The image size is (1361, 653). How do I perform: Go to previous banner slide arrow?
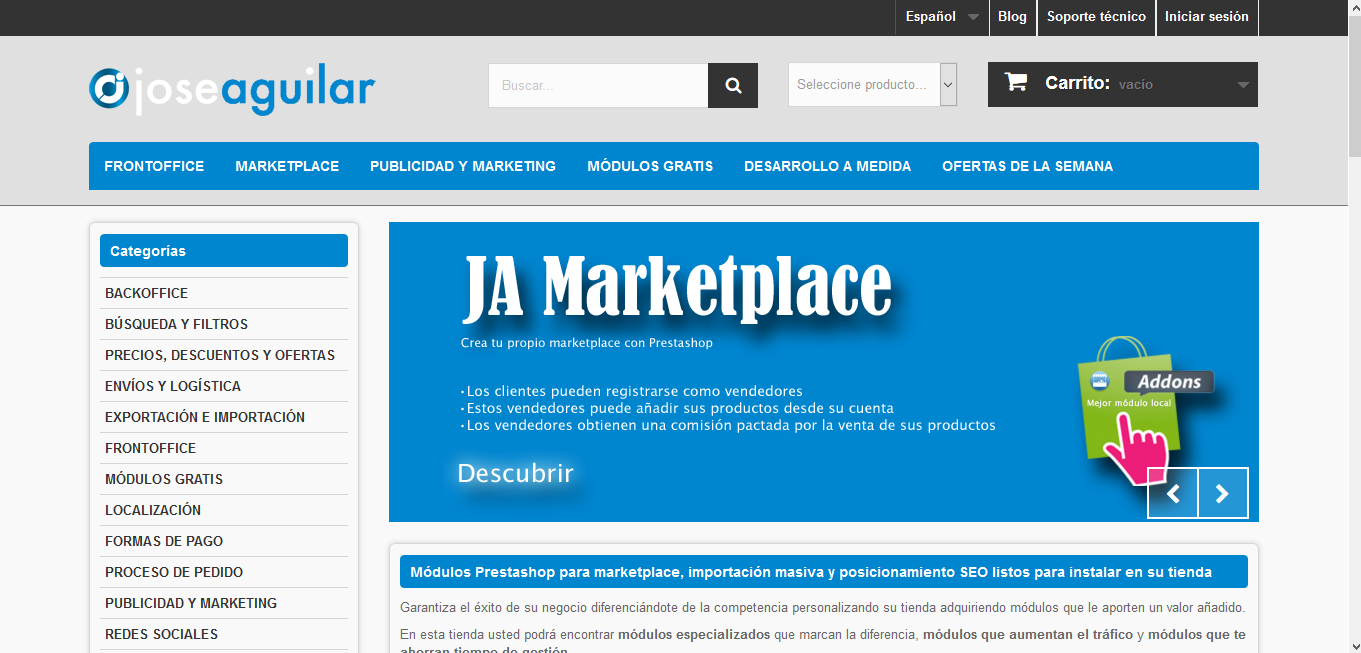[x=1173, y=493]
